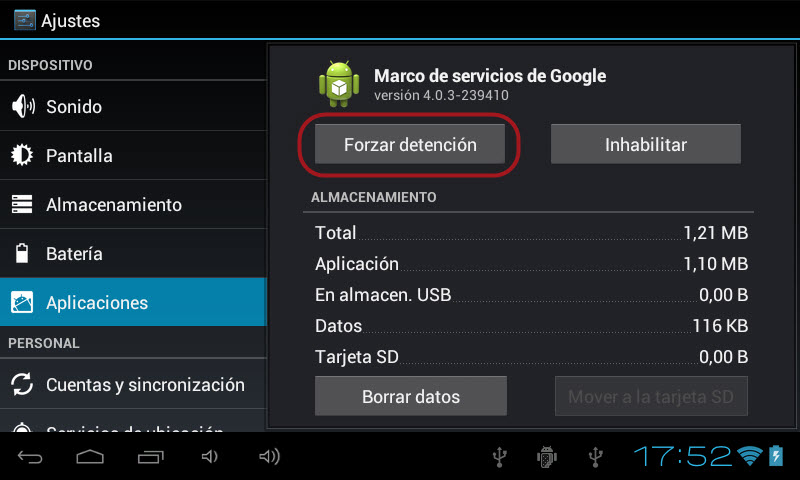Tap the Google services framework app icon
The height and width of the screenshot is (480, 800).
point(339,84)
